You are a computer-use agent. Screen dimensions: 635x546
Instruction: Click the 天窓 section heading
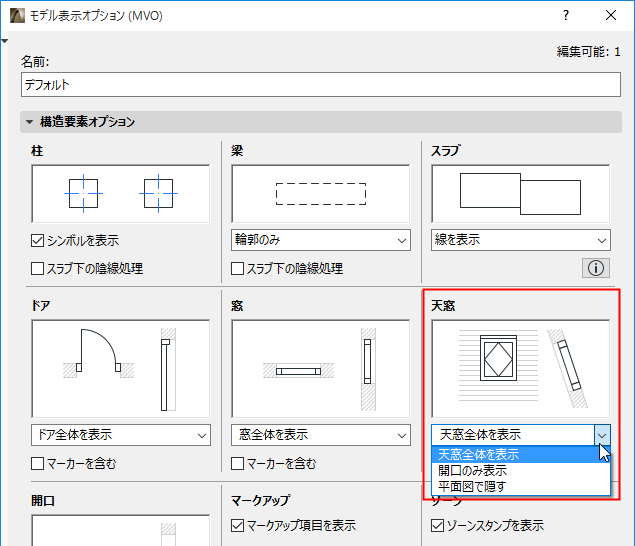coord(443,306)
